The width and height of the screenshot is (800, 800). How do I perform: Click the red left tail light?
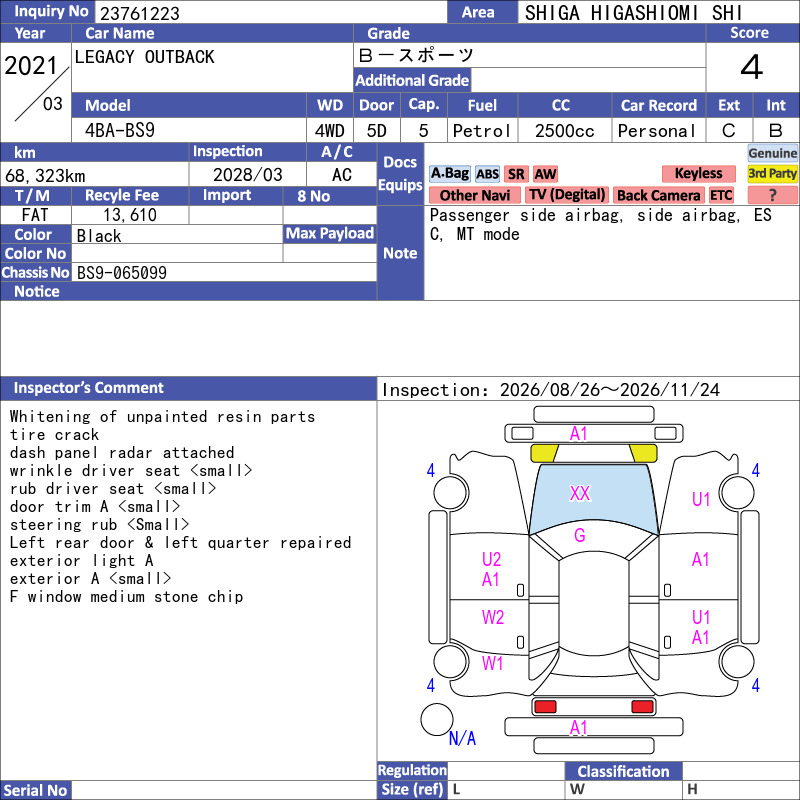544,707
